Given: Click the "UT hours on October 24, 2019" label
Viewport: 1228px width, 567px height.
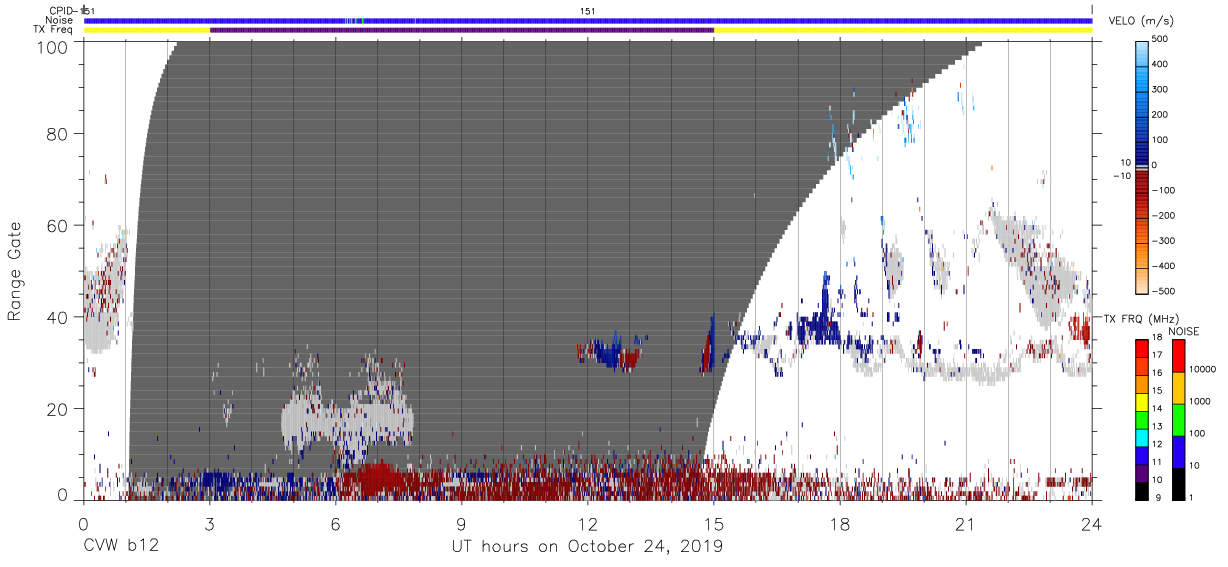Looking at the screenshot, I should [587, 547].
